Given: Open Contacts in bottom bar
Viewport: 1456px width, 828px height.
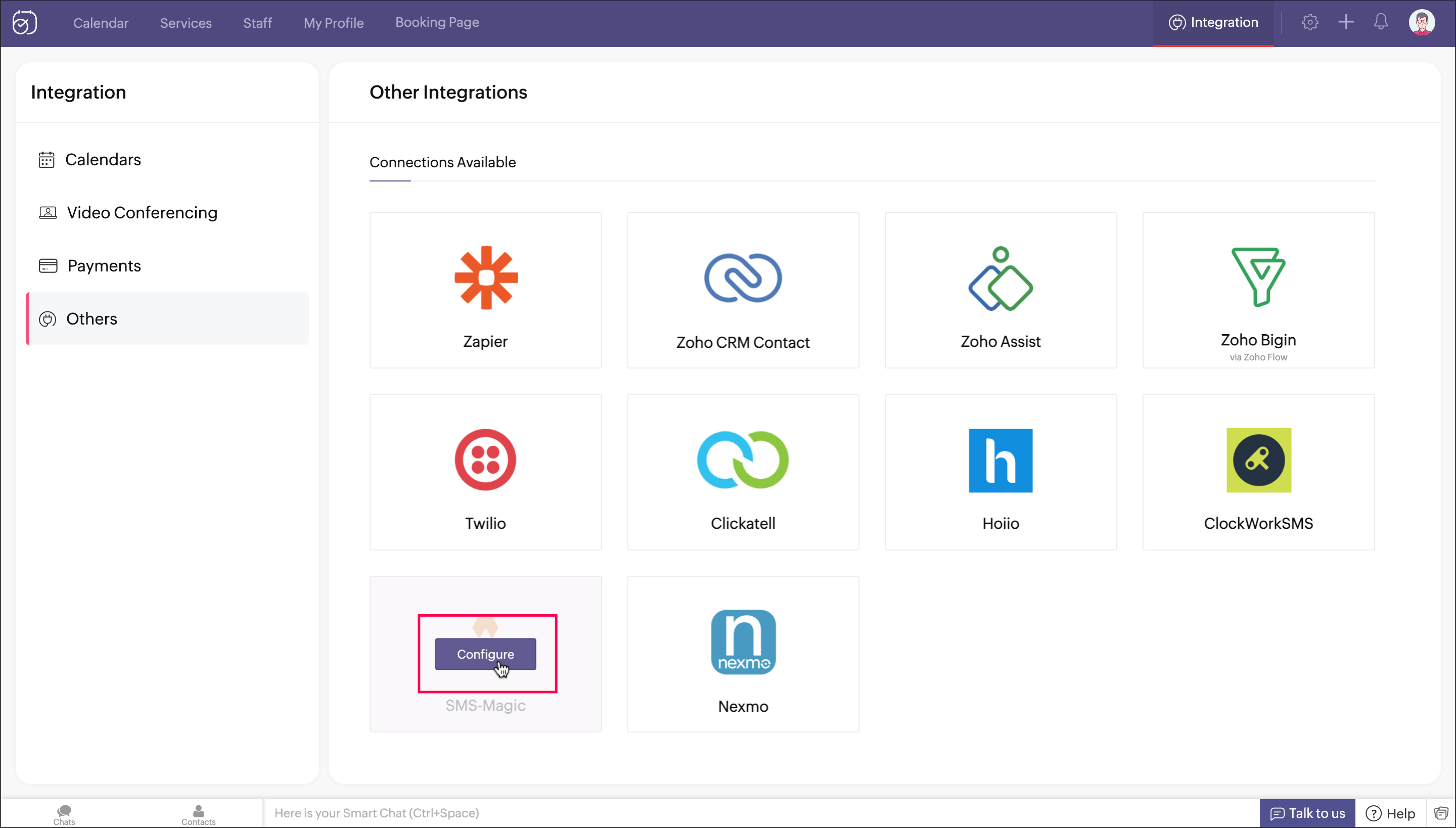Looking at the screenshot, I should tap(198, 814).
